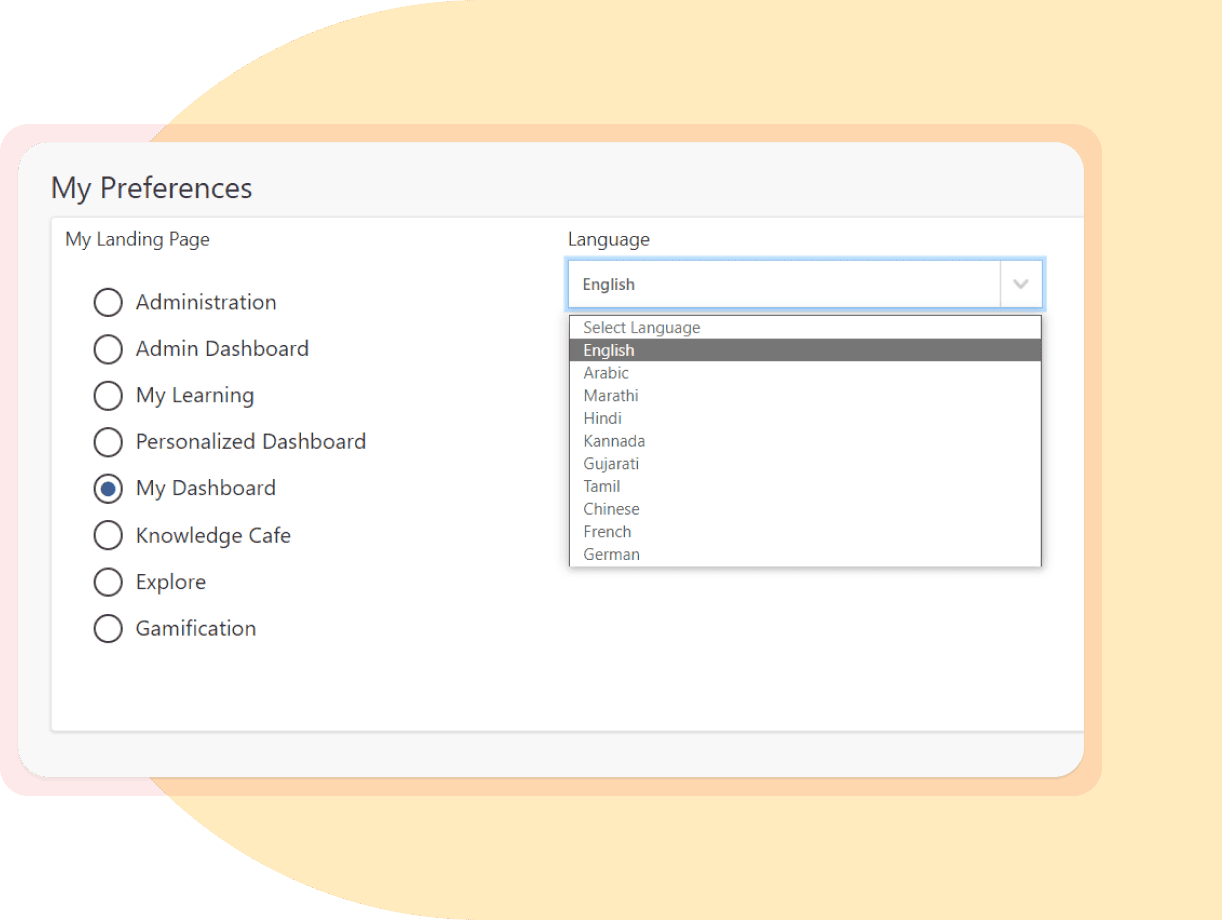
Task: Pick Personalized Dashboard radio button
Action: point(108,441)
